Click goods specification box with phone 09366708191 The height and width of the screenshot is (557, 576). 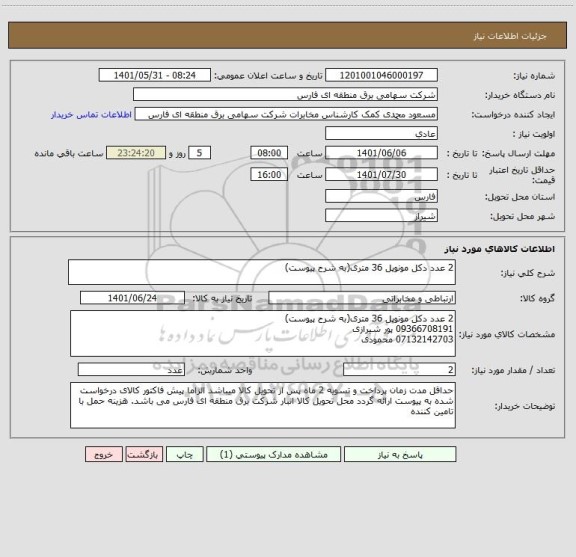click(263, 334)
